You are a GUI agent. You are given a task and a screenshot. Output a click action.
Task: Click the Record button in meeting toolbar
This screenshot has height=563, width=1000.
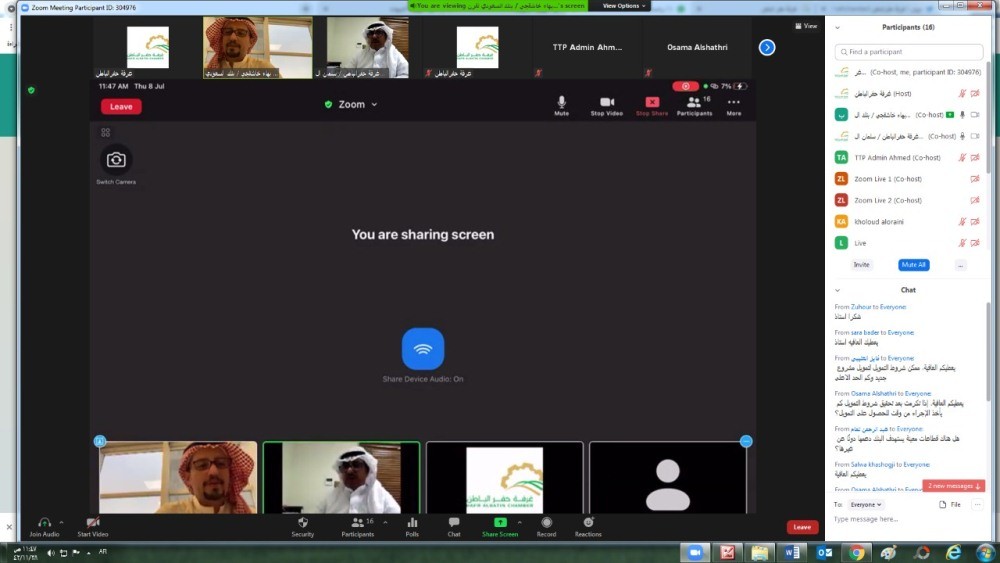pos(546,523)
